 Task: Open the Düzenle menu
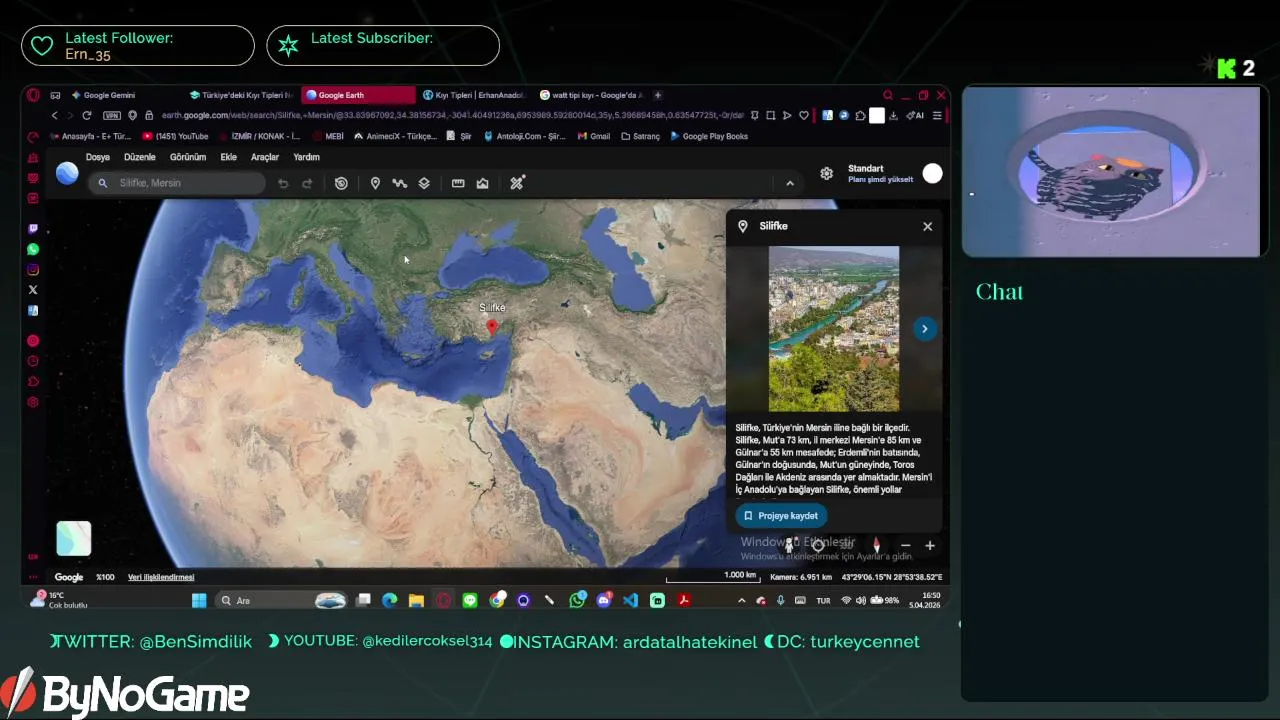point(140,157)
